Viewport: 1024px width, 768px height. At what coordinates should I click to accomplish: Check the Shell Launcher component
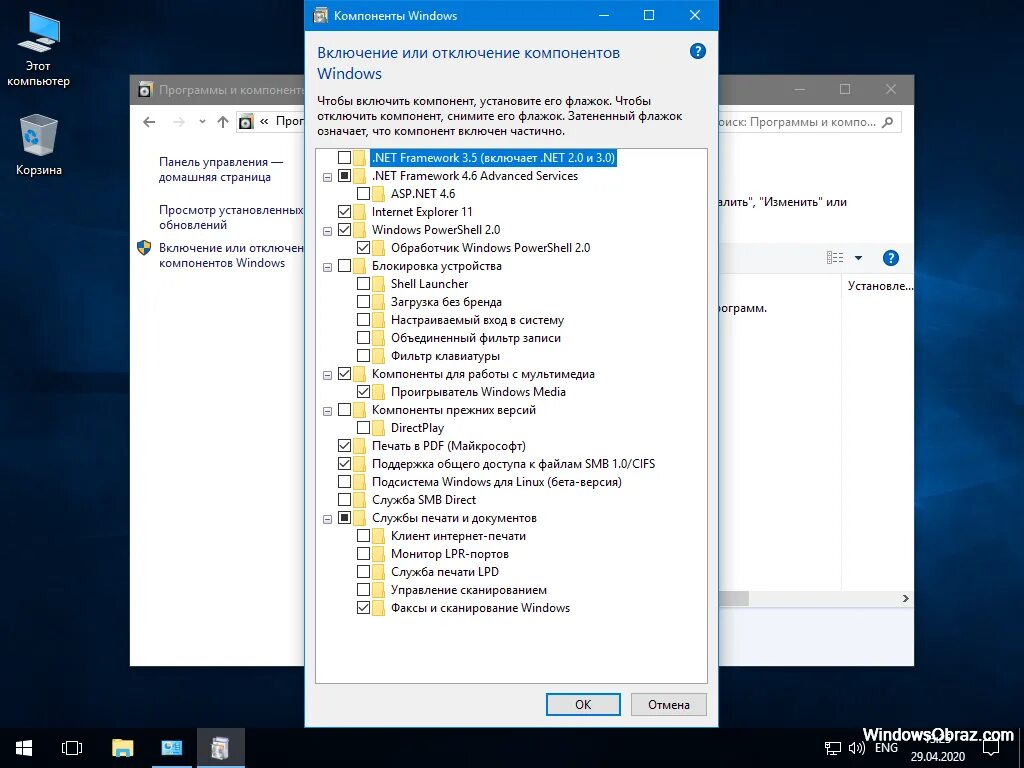pyautogui.click(x=363, y=284)
